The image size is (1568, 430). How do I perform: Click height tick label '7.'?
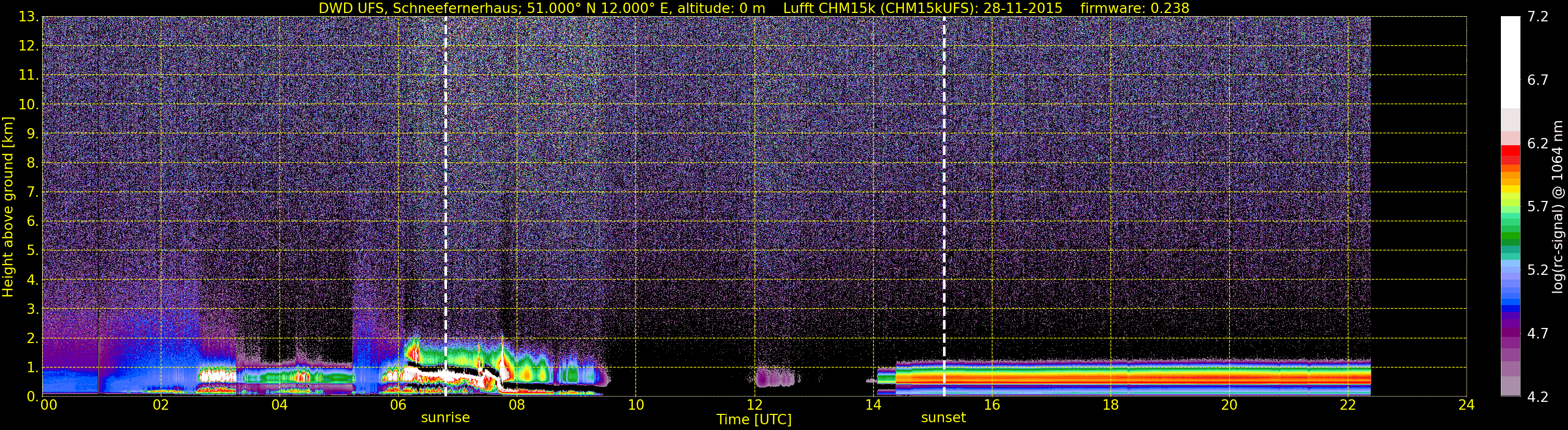[32, 193]
